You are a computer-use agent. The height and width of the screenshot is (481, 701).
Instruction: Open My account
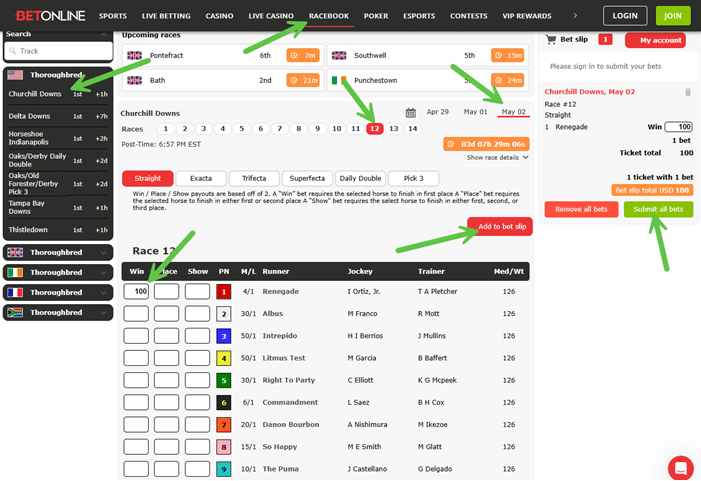pos(655,40)
